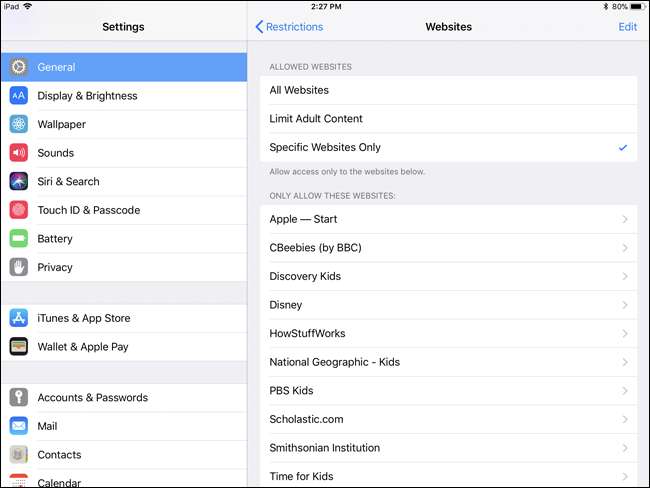Tap the General gear icon

[19, 67]
